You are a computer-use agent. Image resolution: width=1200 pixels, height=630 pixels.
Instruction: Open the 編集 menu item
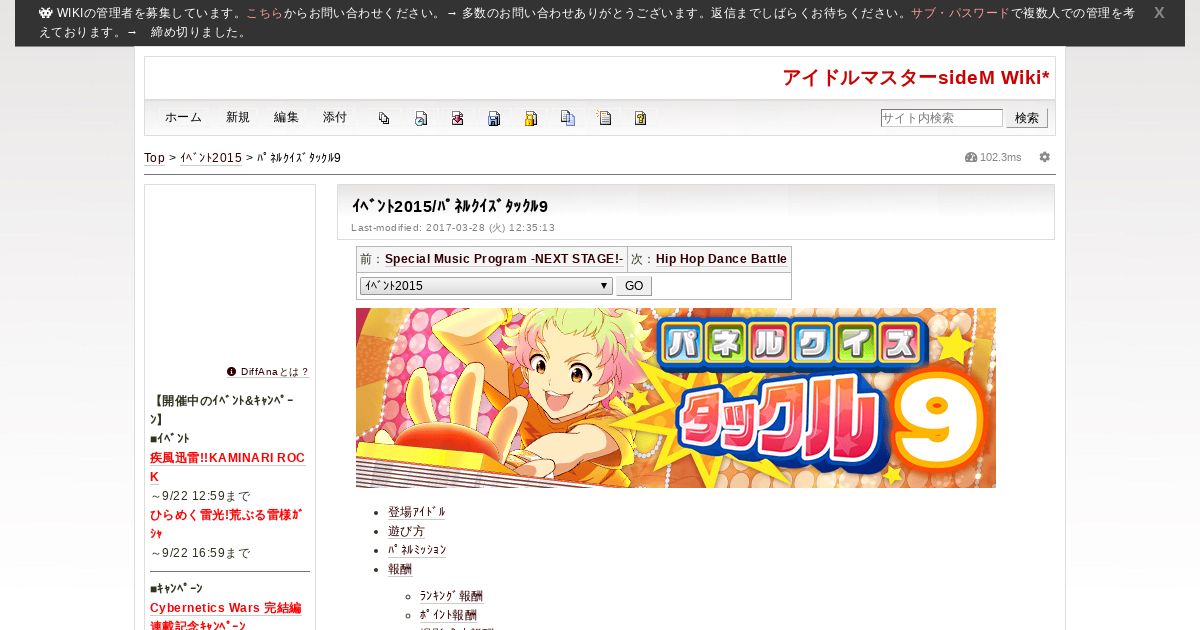point(286,117)
